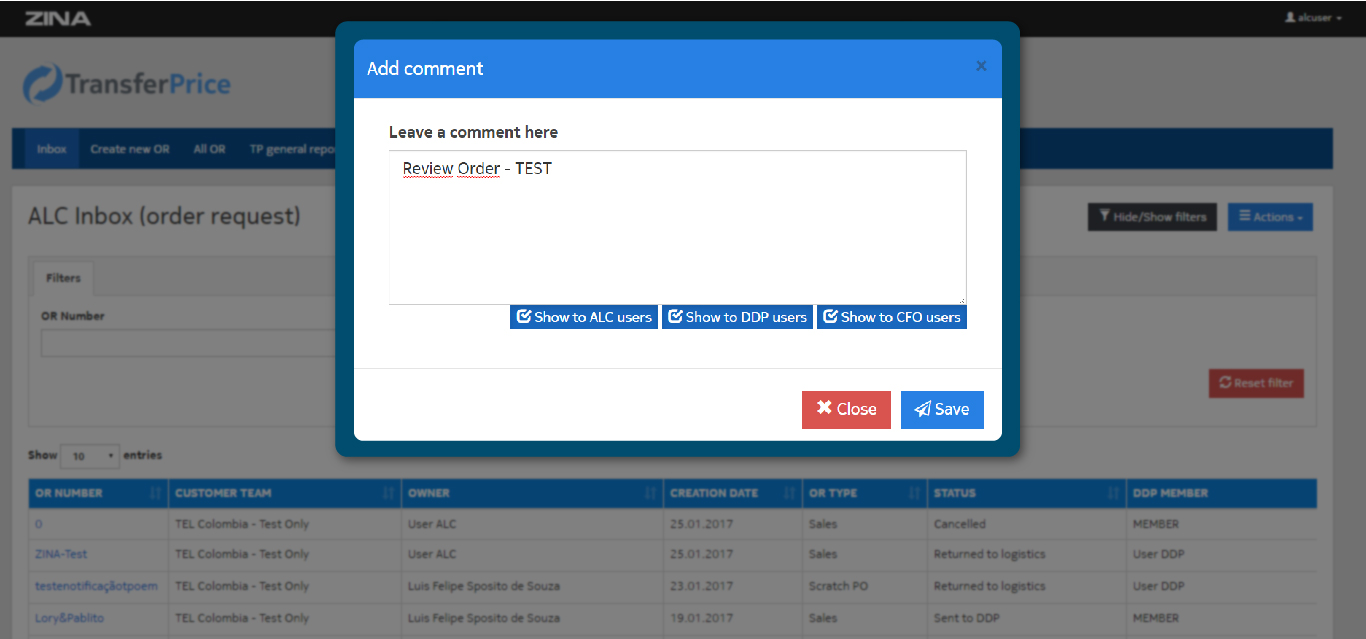Toggle Show to ALC users checkbox

pyautogui.click(x=584, y=317)
